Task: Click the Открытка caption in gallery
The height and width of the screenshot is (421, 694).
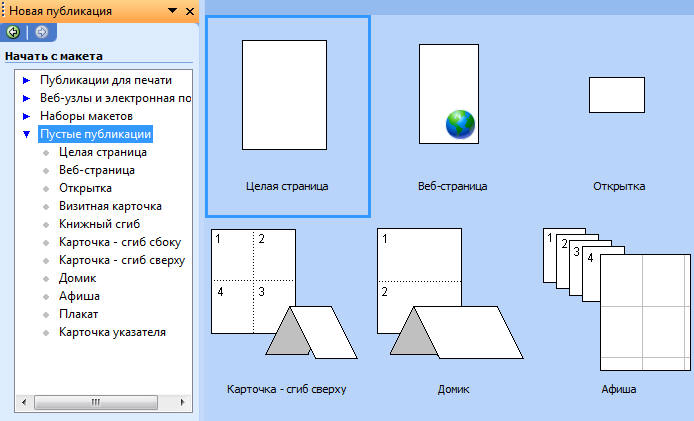Action: click(x=619, y=186)
